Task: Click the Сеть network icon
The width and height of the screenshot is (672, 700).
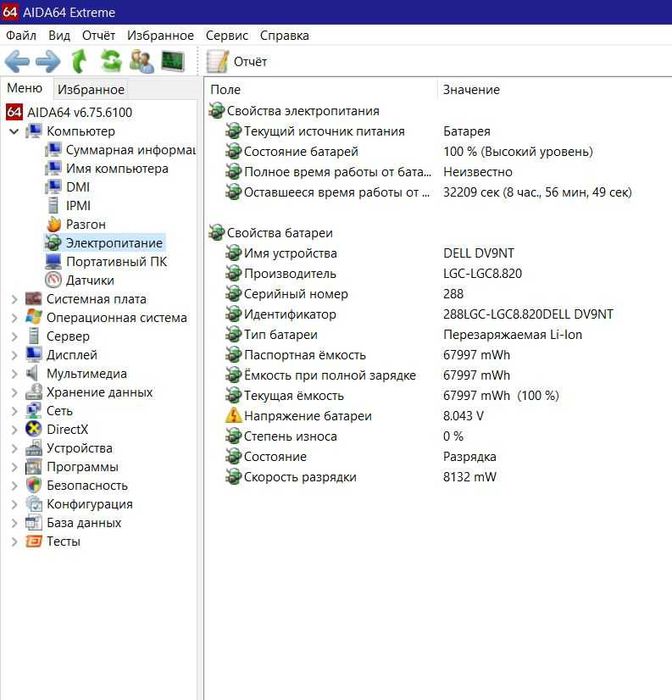Action: coord(34,410)
